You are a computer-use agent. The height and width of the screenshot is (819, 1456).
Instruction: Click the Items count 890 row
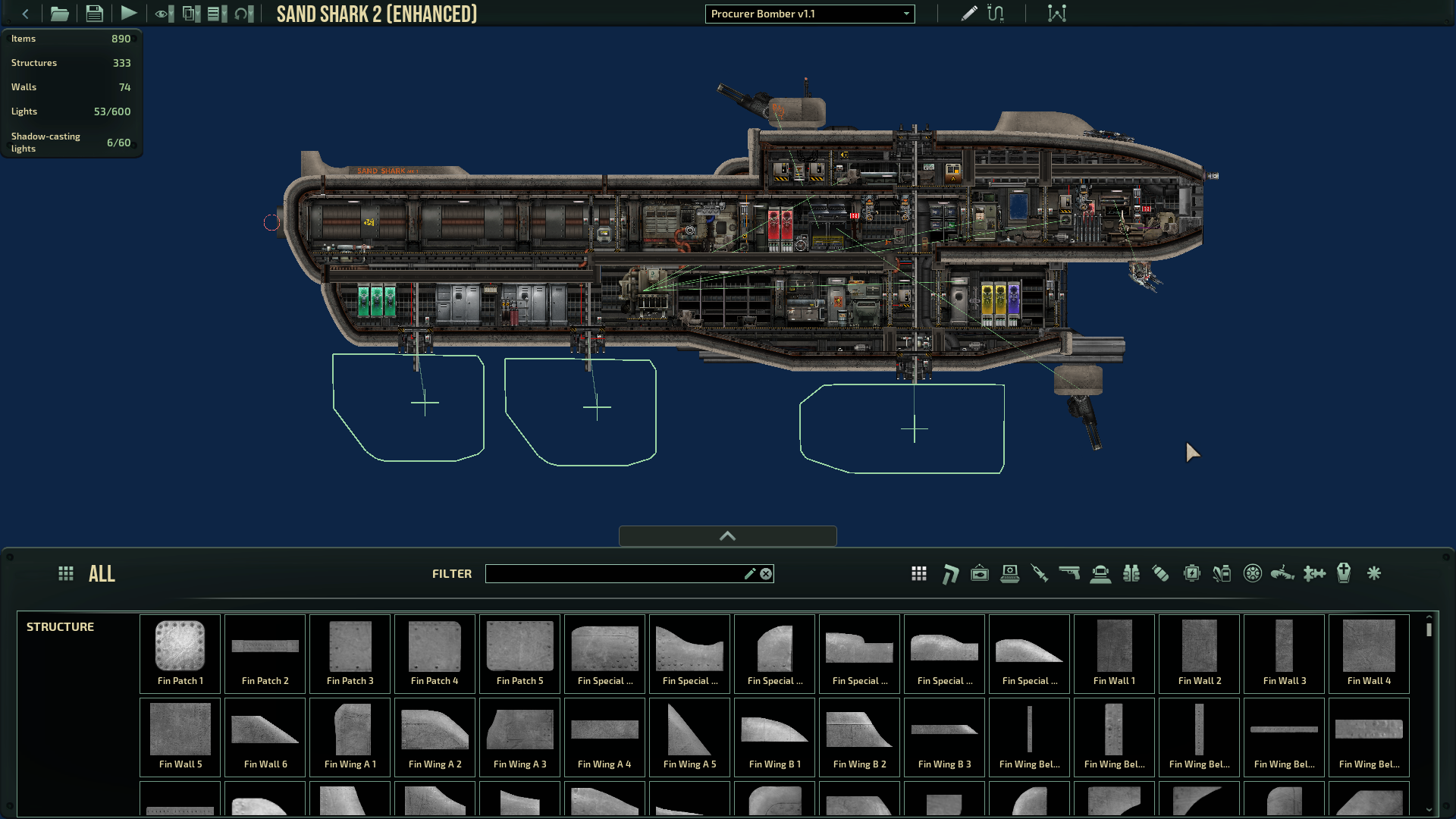click(x=71, y=39)
